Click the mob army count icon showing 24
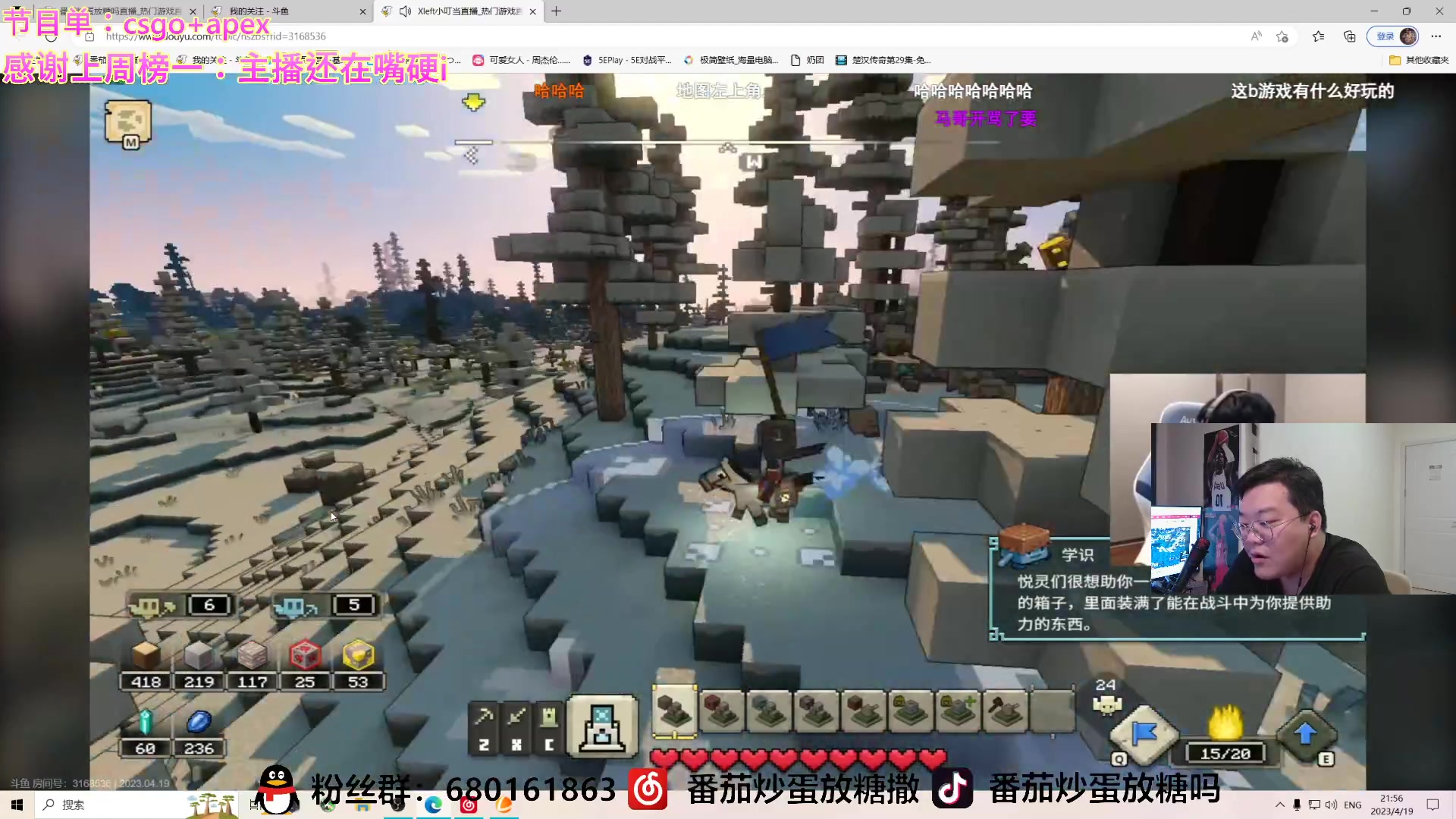Image resolution: width=1456 pixels, height=819 pixels. coord(1106,696)
